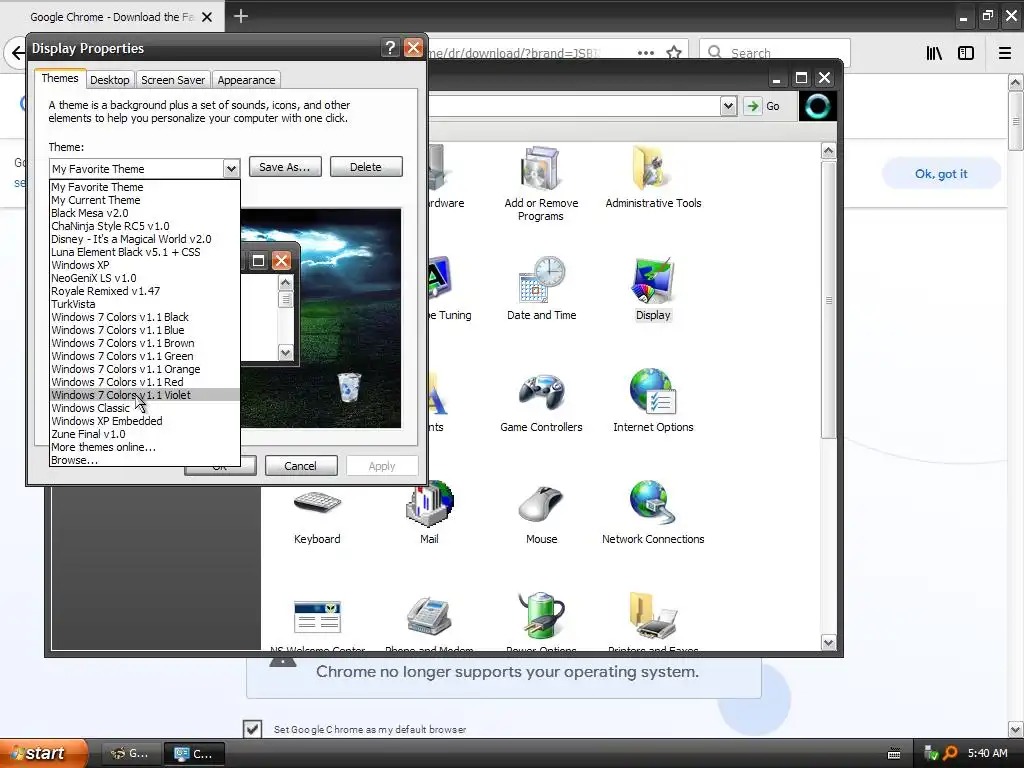This screenshot has height=768, width=1024.
Task: Open the Start menu
Action: point(43,754)
